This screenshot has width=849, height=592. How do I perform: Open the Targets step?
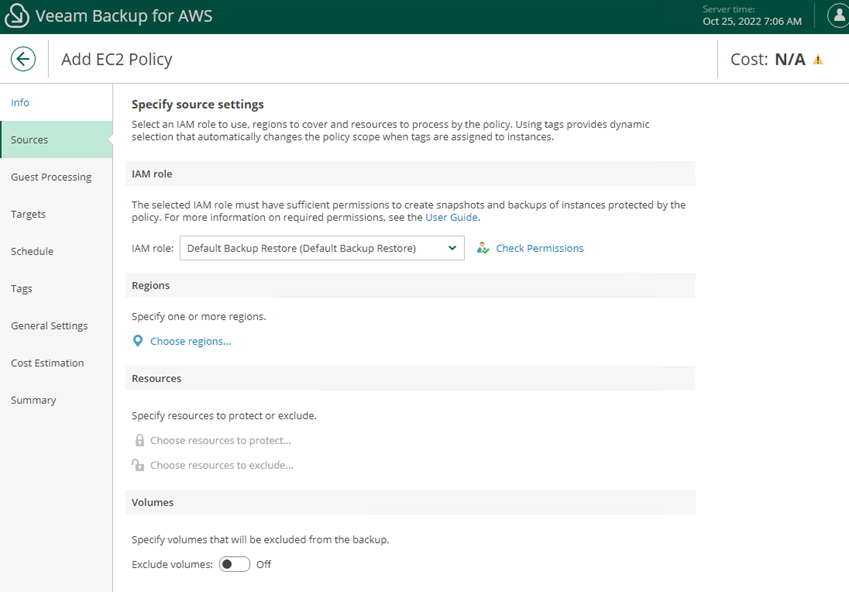28,214
